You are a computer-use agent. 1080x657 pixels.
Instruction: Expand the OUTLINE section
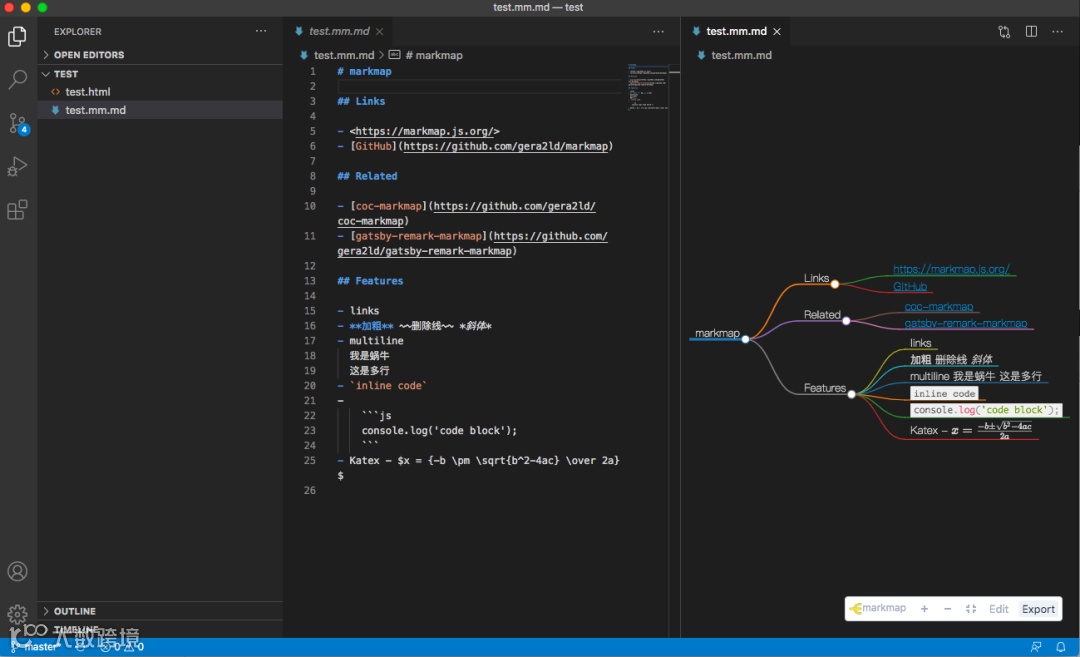tap(74, 611)
